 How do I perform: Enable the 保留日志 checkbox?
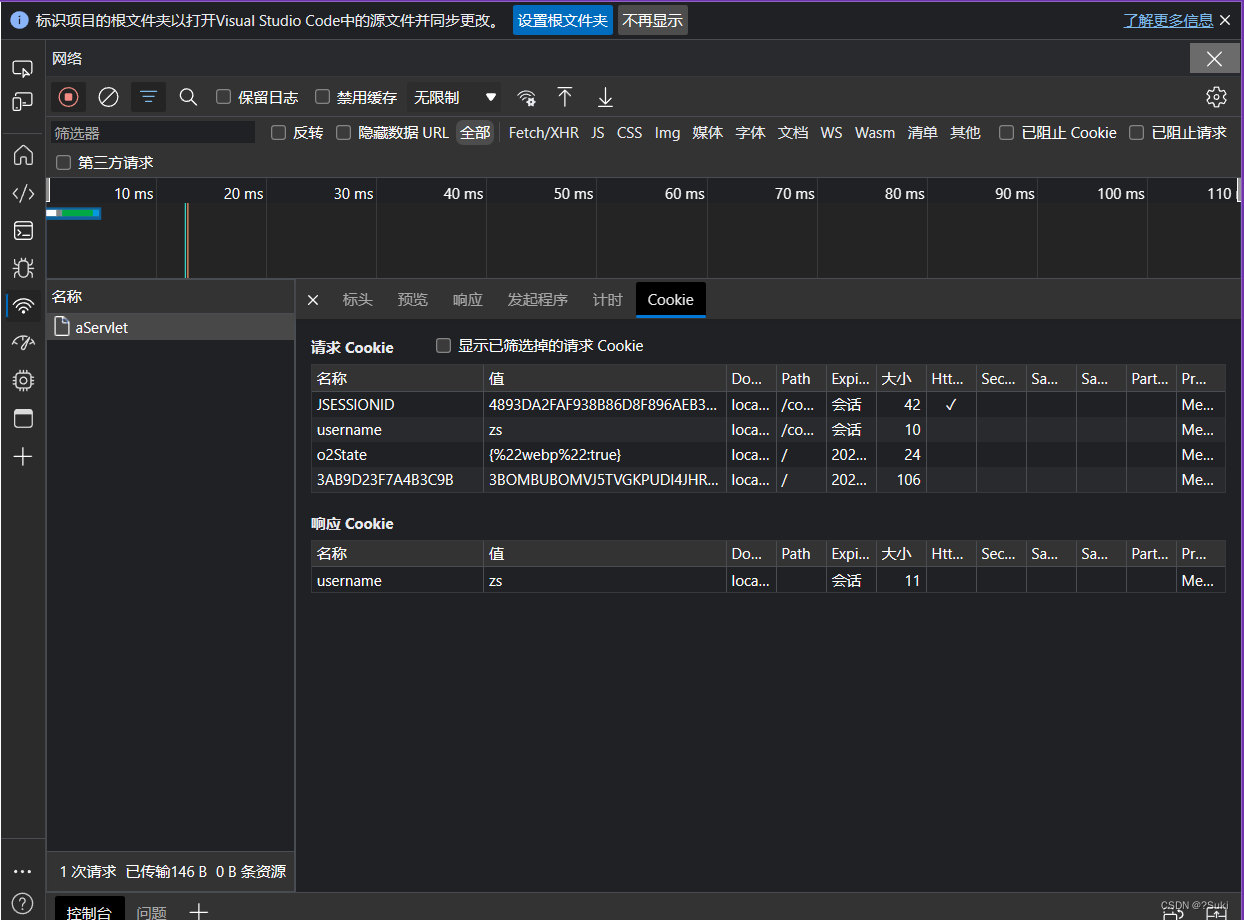point(224,97)
